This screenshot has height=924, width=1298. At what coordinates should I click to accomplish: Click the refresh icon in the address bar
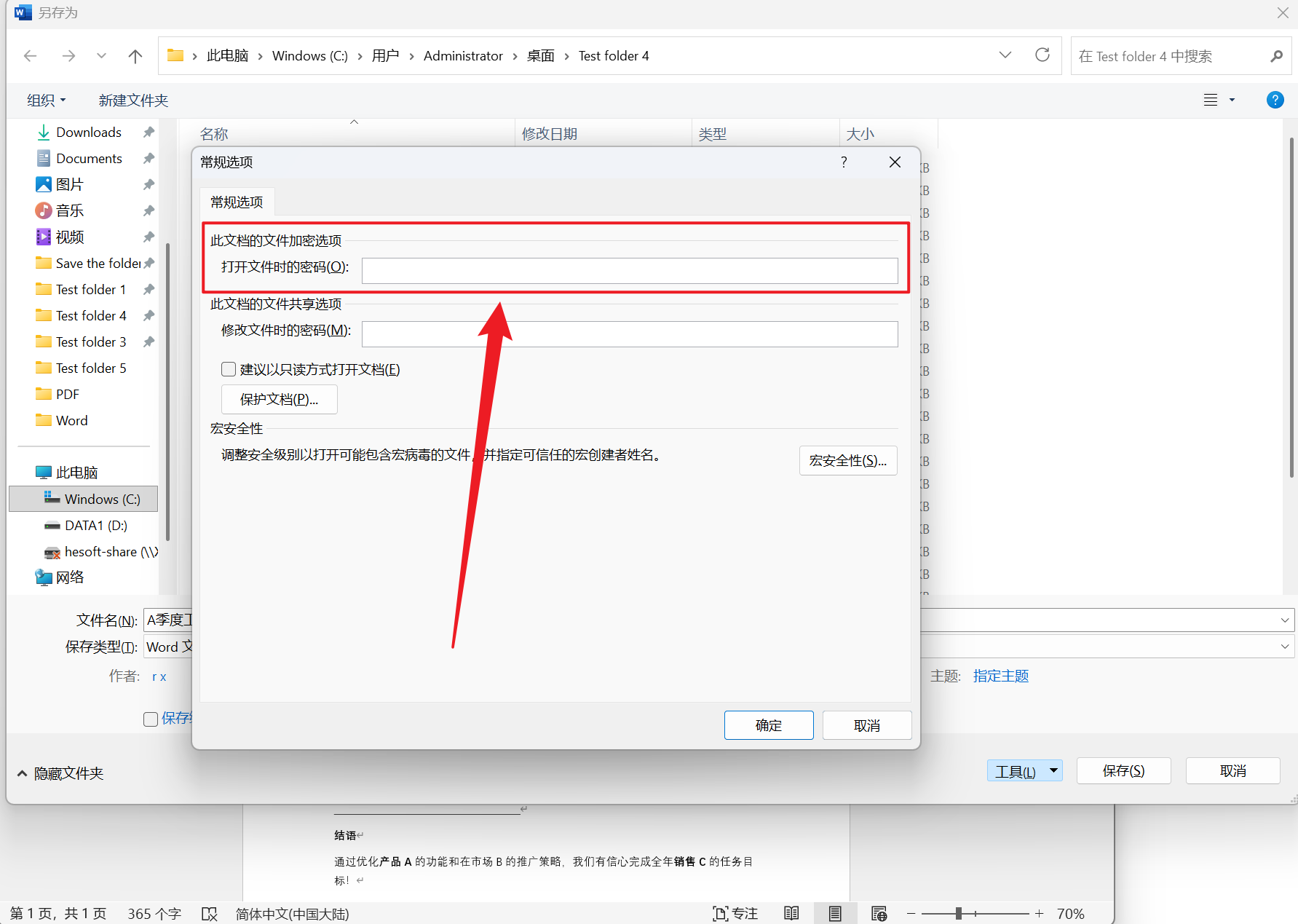(1042, 55)
